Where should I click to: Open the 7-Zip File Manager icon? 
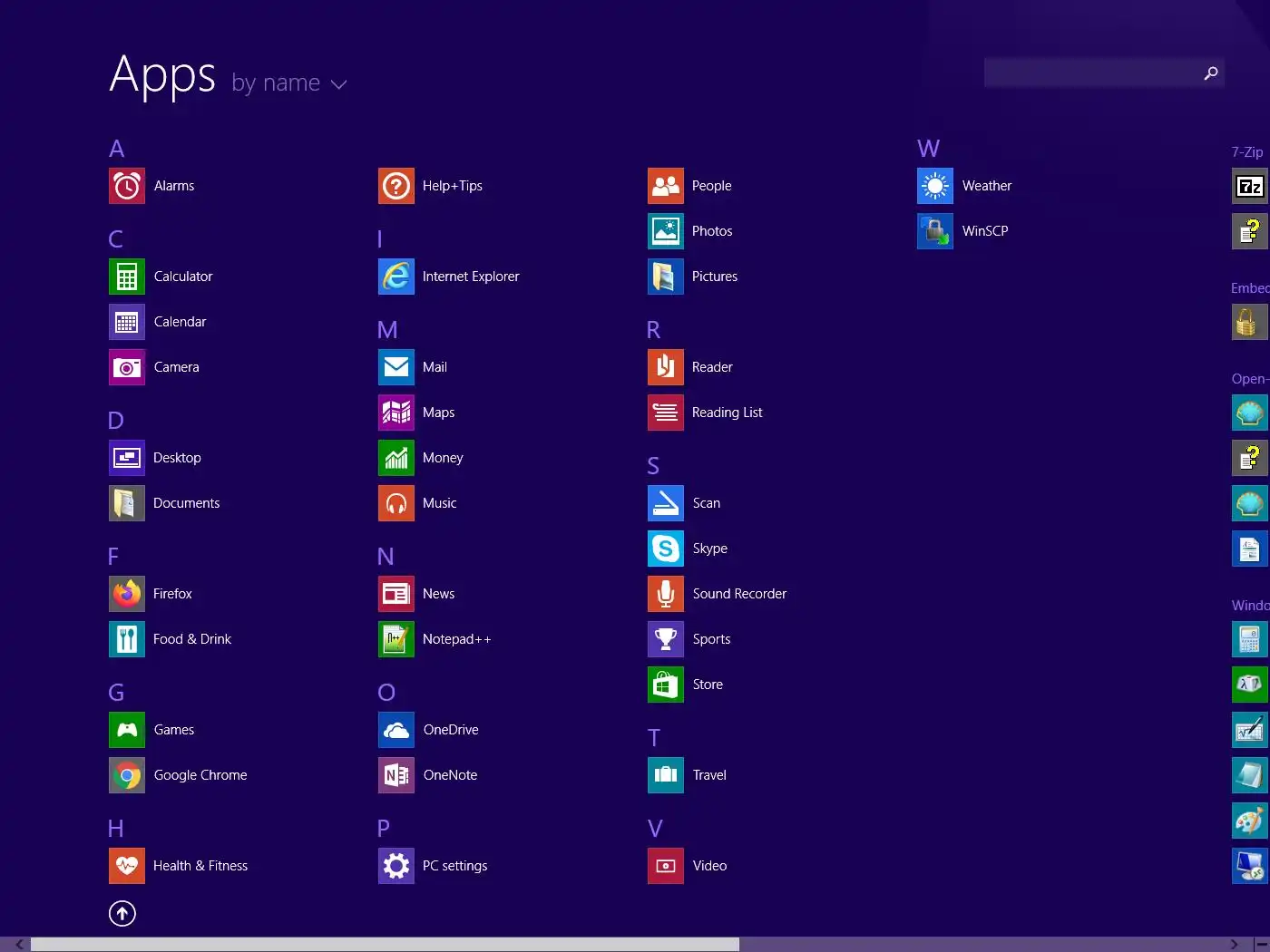click(x=1250, y=186)
